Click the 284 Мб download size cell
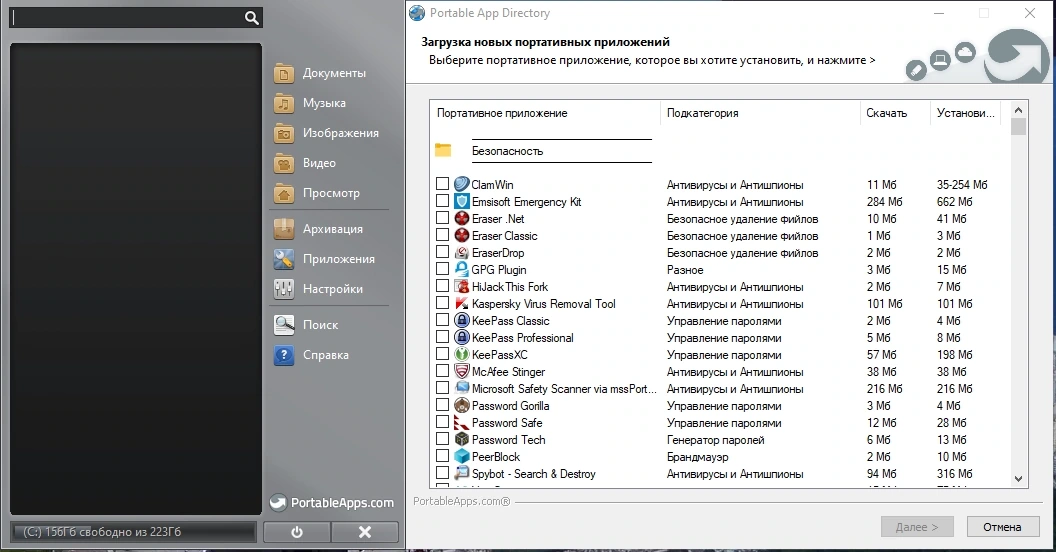 (x=884, y=201)
